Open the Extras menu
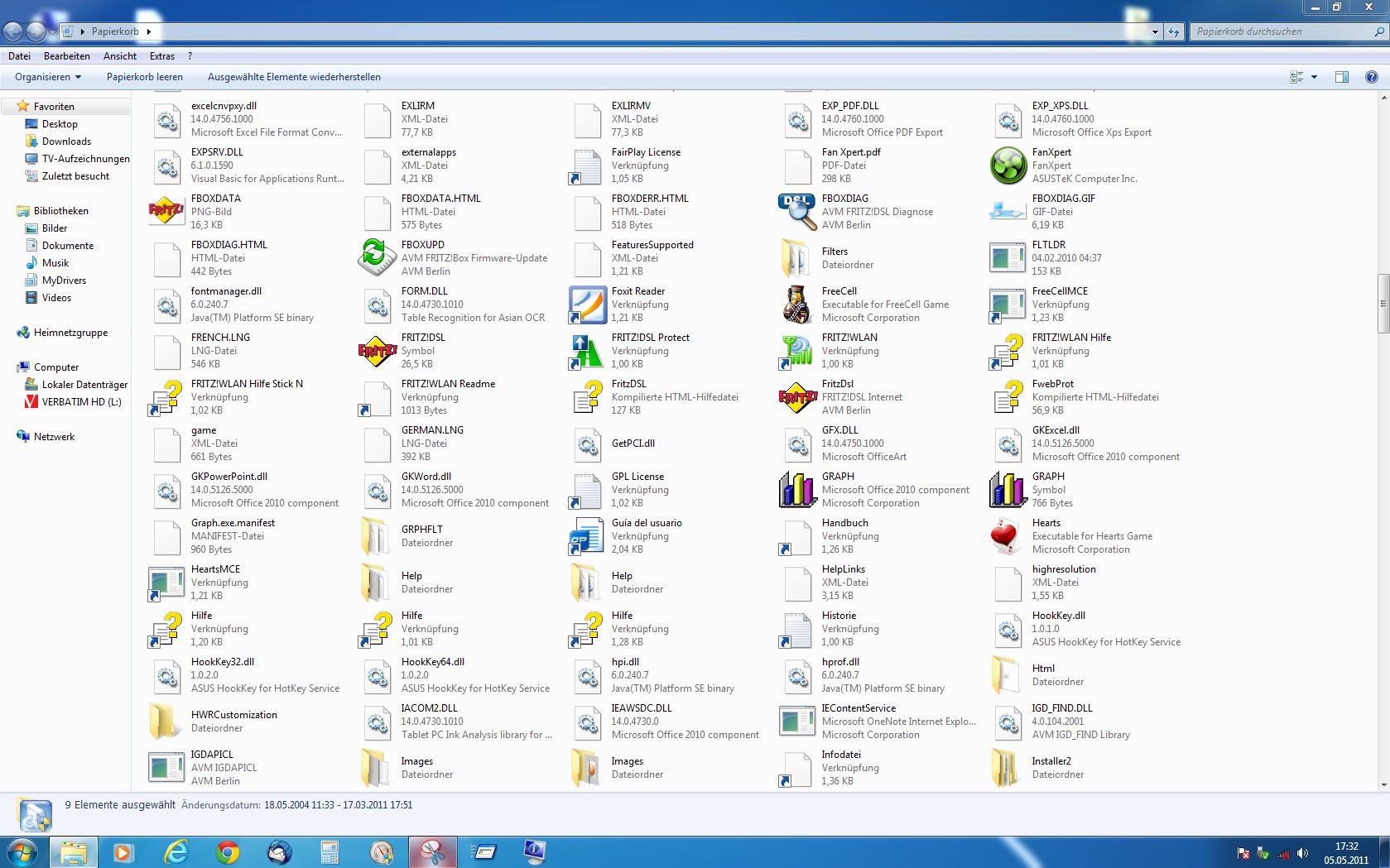 coord(162,56)
